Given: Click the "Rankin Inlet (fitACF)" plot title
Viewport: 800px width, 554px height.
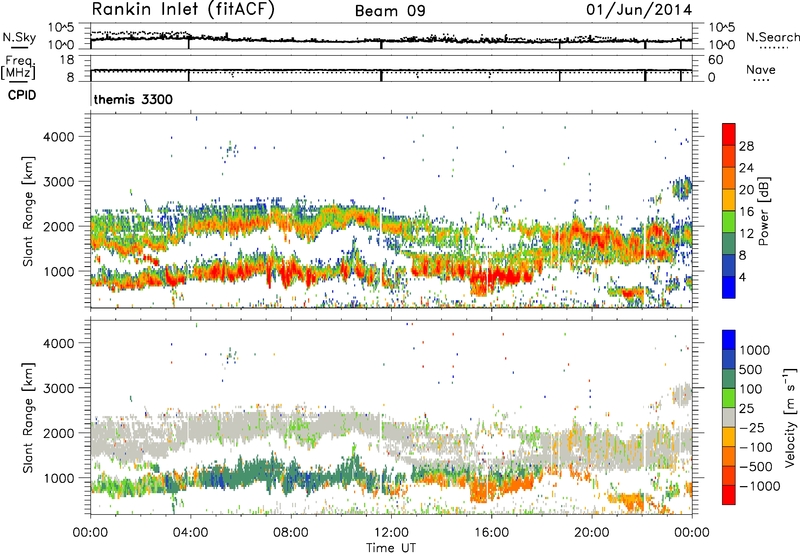Looking at the screenshot, I should click(183, 10).
